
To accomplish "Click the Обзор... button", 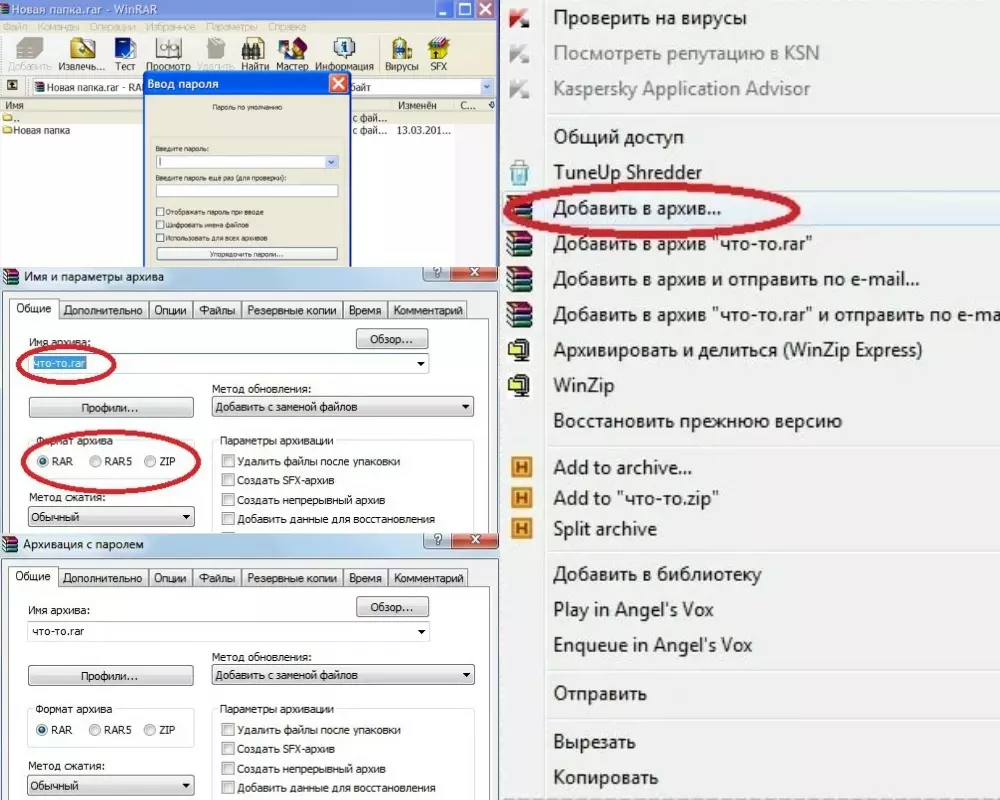I will click(392, 338).
